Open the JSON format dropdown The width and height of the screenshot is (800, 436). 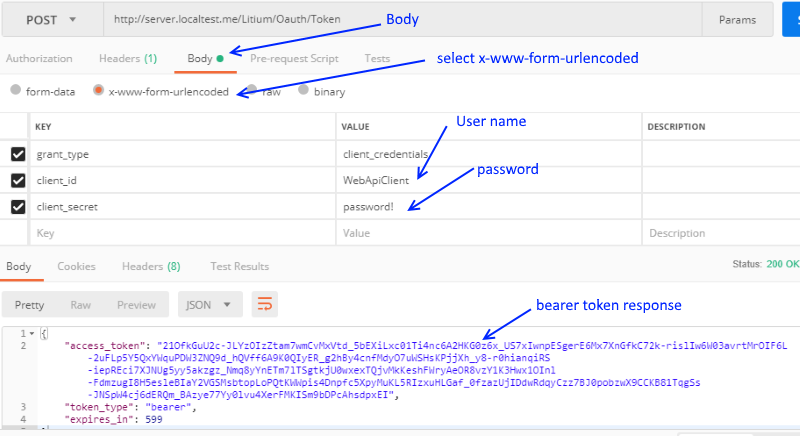click(210, 304)
